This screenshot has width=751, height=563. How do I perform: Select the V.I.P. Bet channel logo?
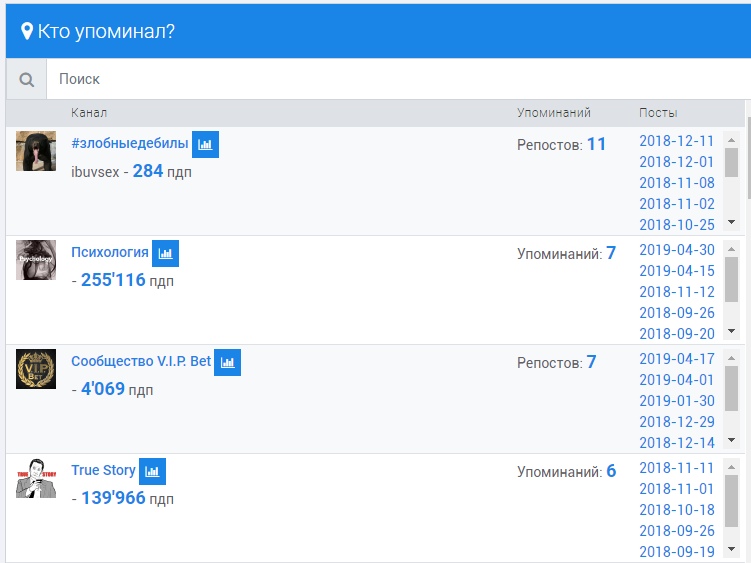[36, 369]
